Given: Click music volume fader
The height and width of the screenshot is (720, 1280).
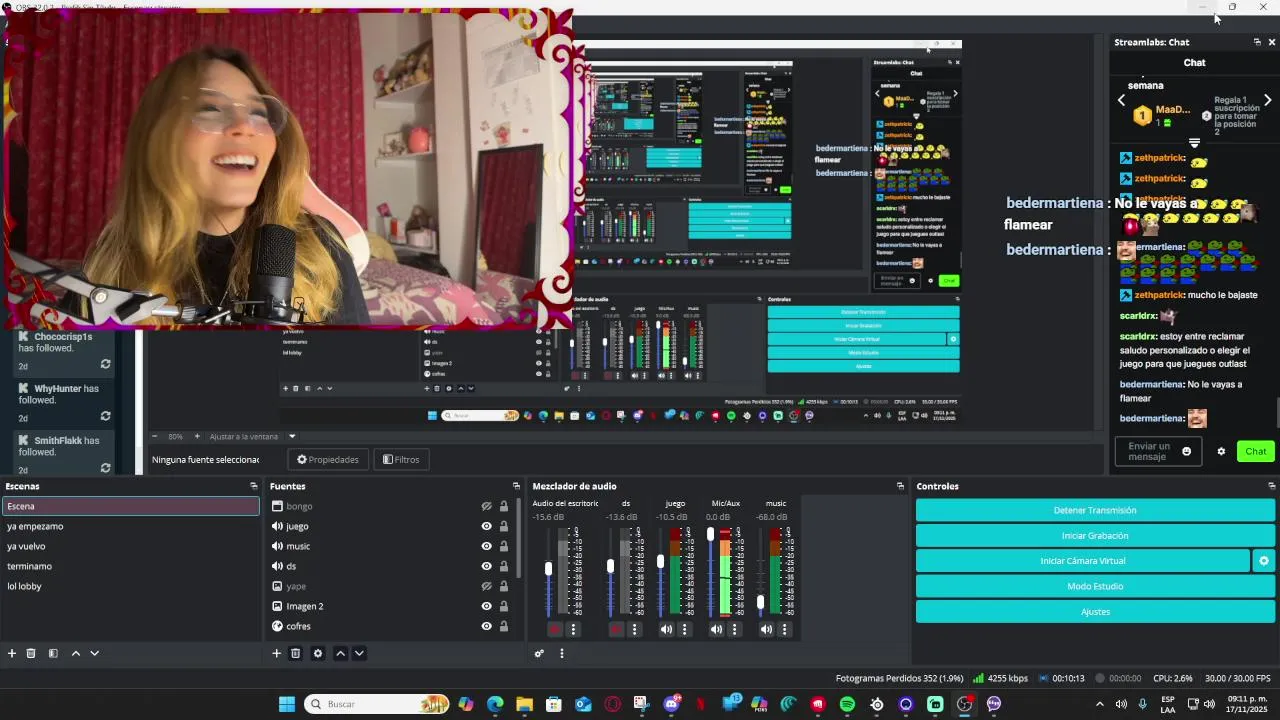Looking at the screenshot, I should 760,603.
